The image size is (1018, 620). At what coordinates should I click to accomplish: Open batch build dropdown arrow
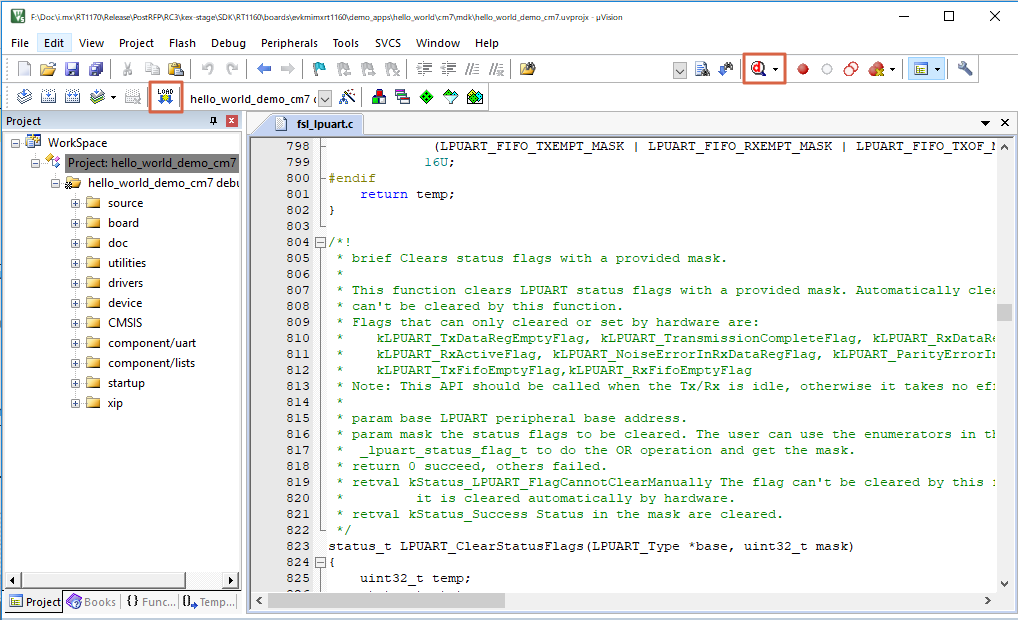click(x=113, y=98)
